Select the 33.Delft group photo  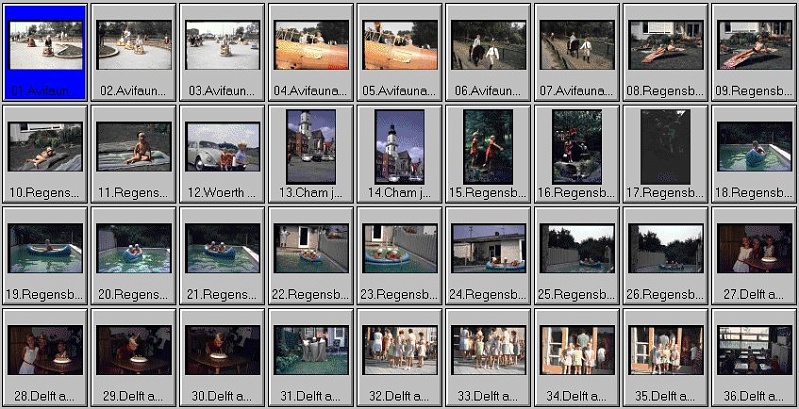[x=488, y=351]
